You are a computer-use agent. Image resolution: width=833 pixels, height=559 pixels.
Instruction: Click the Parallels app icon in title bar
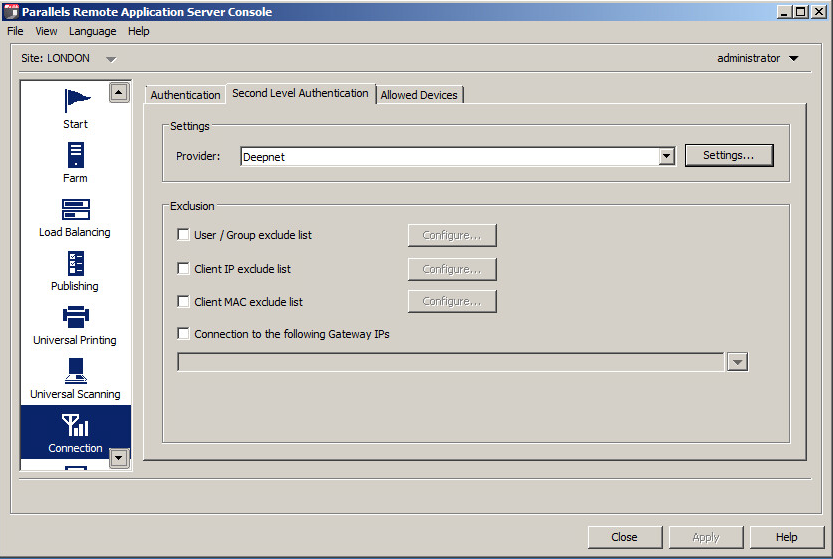click(x=11, y=11)
